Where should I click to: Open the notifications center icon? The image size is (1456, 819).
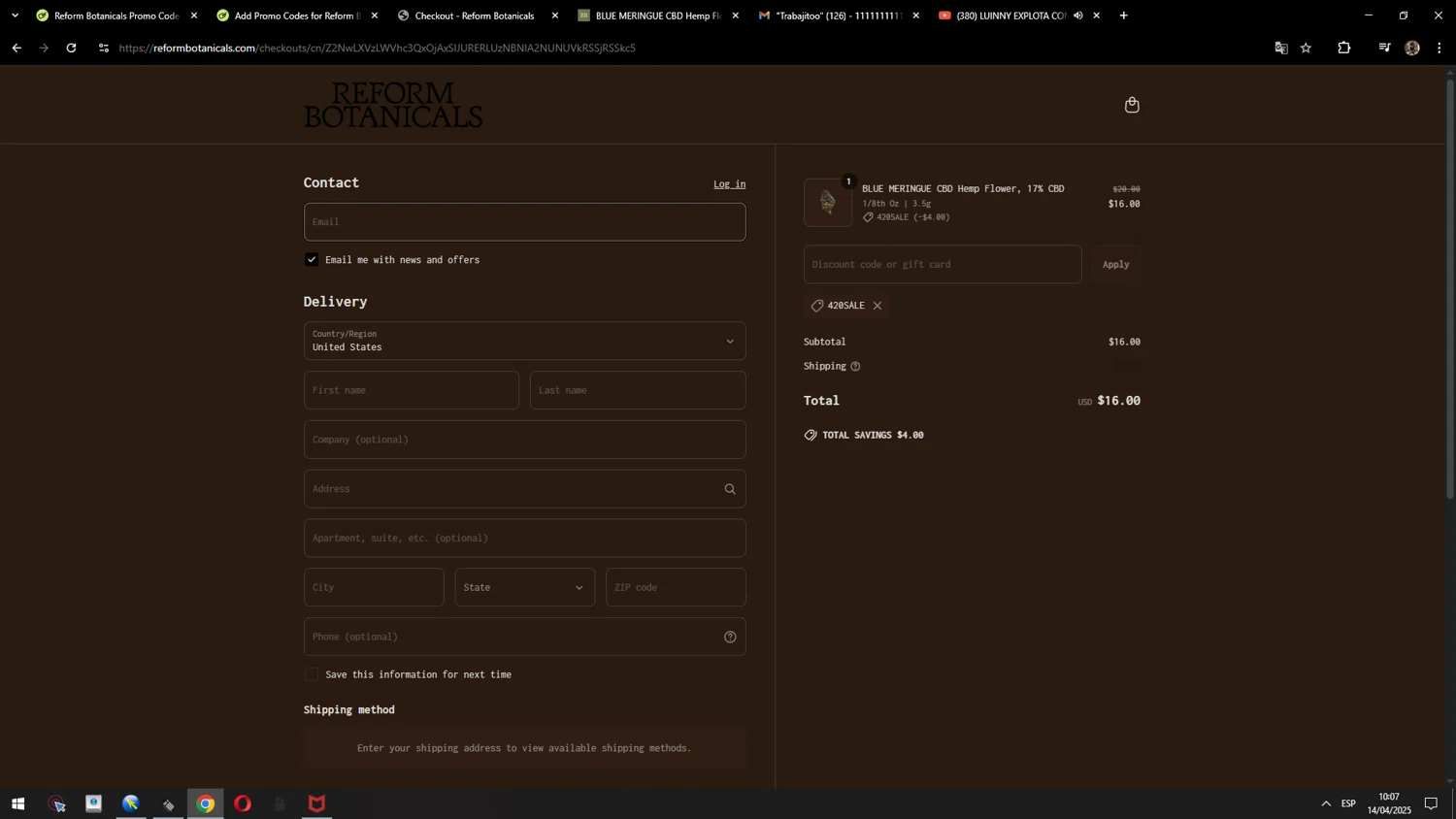tap(1431, 804)
